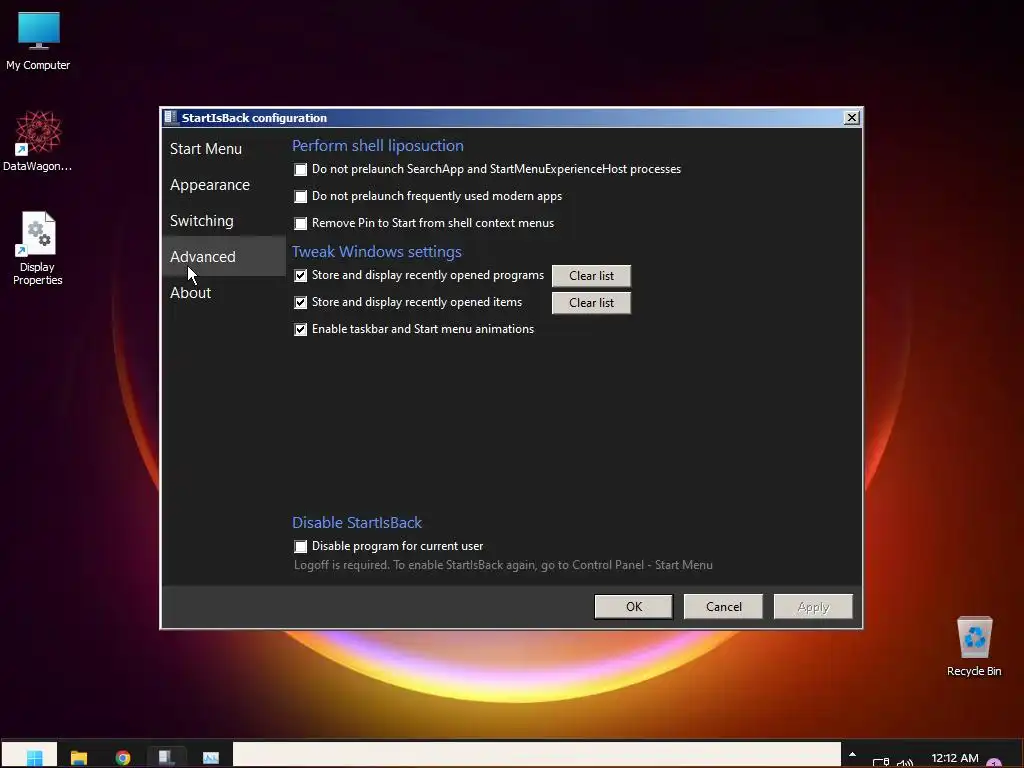
Task: Open Windows Start button on taskbar
Action: click(34, 758)
